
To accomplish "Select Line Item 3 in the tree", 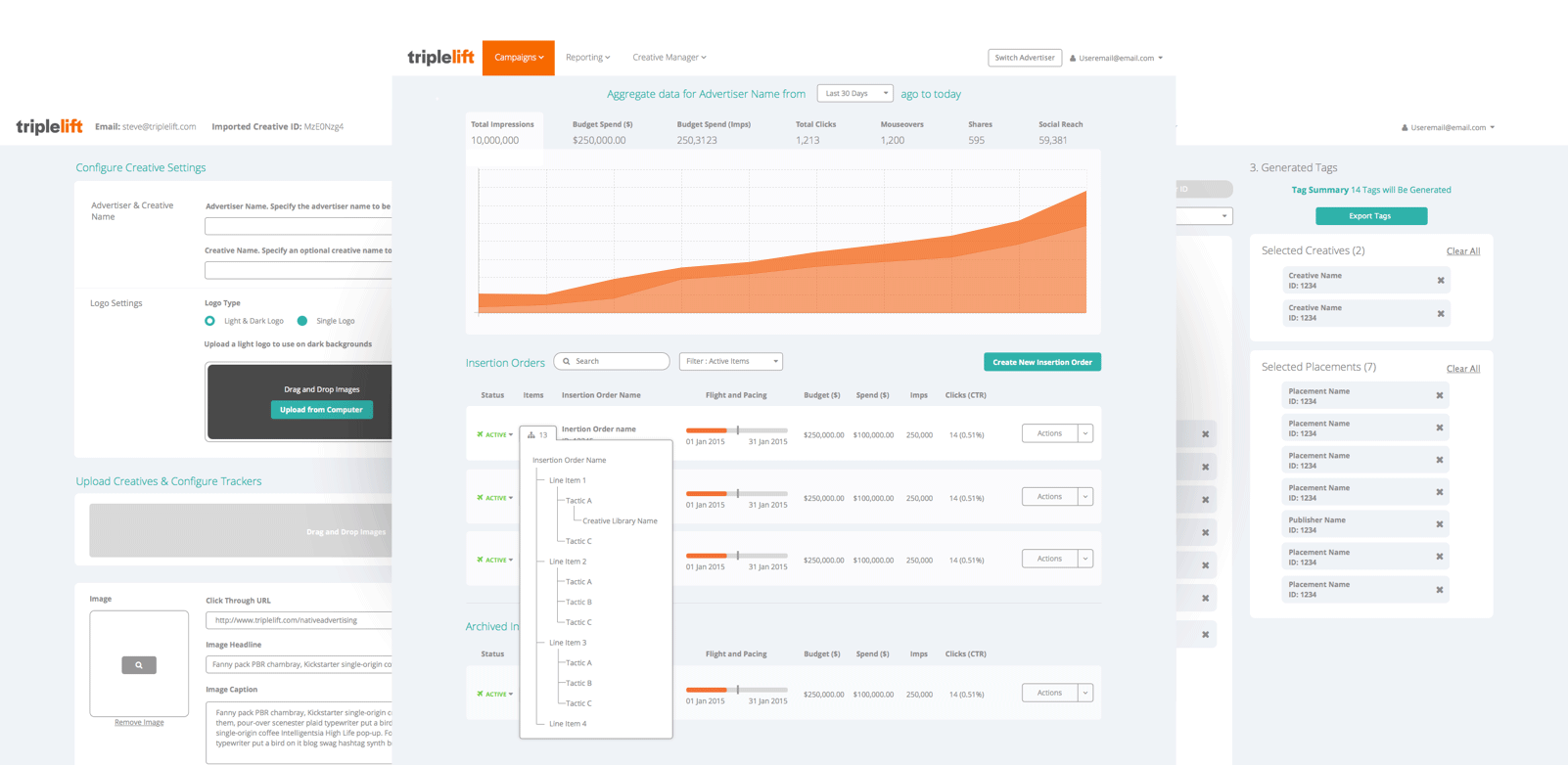I will click(568, 643).
